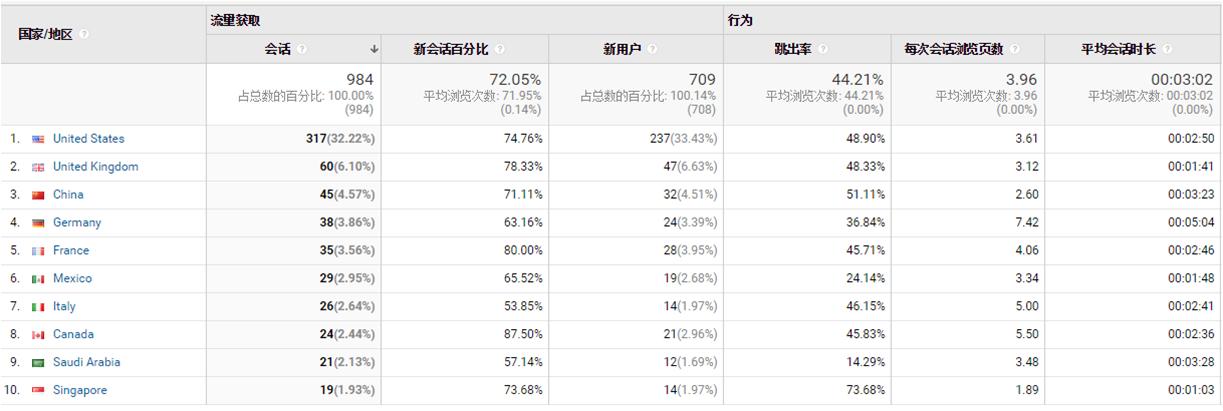Select the 行为 header group

tap(741, 20)
